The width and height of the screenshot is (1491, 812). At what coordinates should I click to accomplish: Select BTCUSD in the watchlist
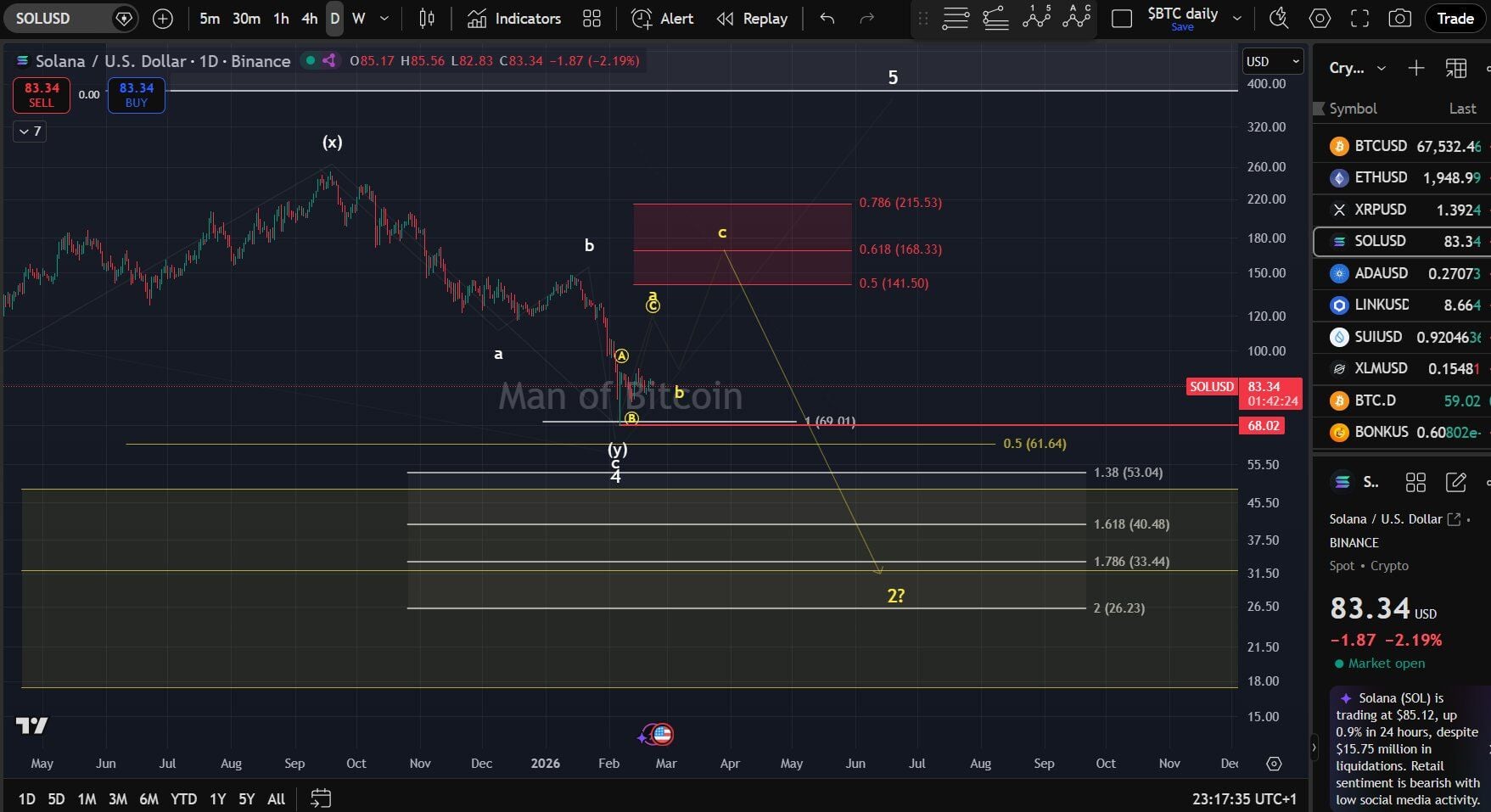click(x=1402, y=146)
